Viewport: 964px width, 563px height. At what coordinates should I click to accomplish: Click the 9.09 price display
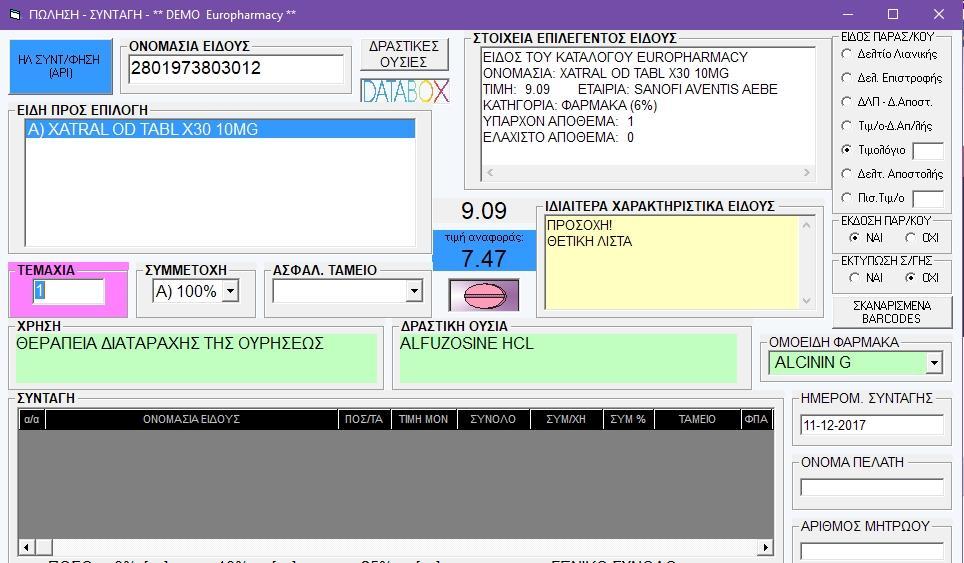pyautogui.click(x=484, y=211)
